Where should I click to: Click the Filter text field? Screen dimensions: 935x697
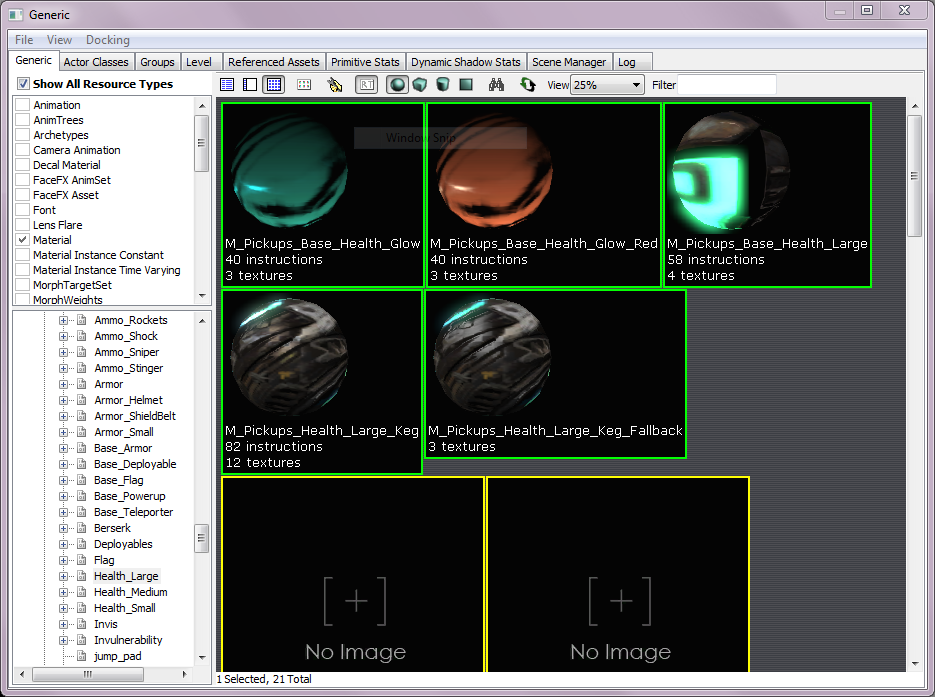[726, 85]
